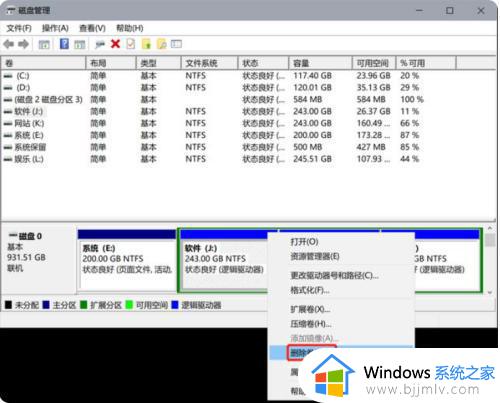Click the 87 % available cell
Image resolution: width=500 pixels, height=403 pixels.
(x=410, y=135)
